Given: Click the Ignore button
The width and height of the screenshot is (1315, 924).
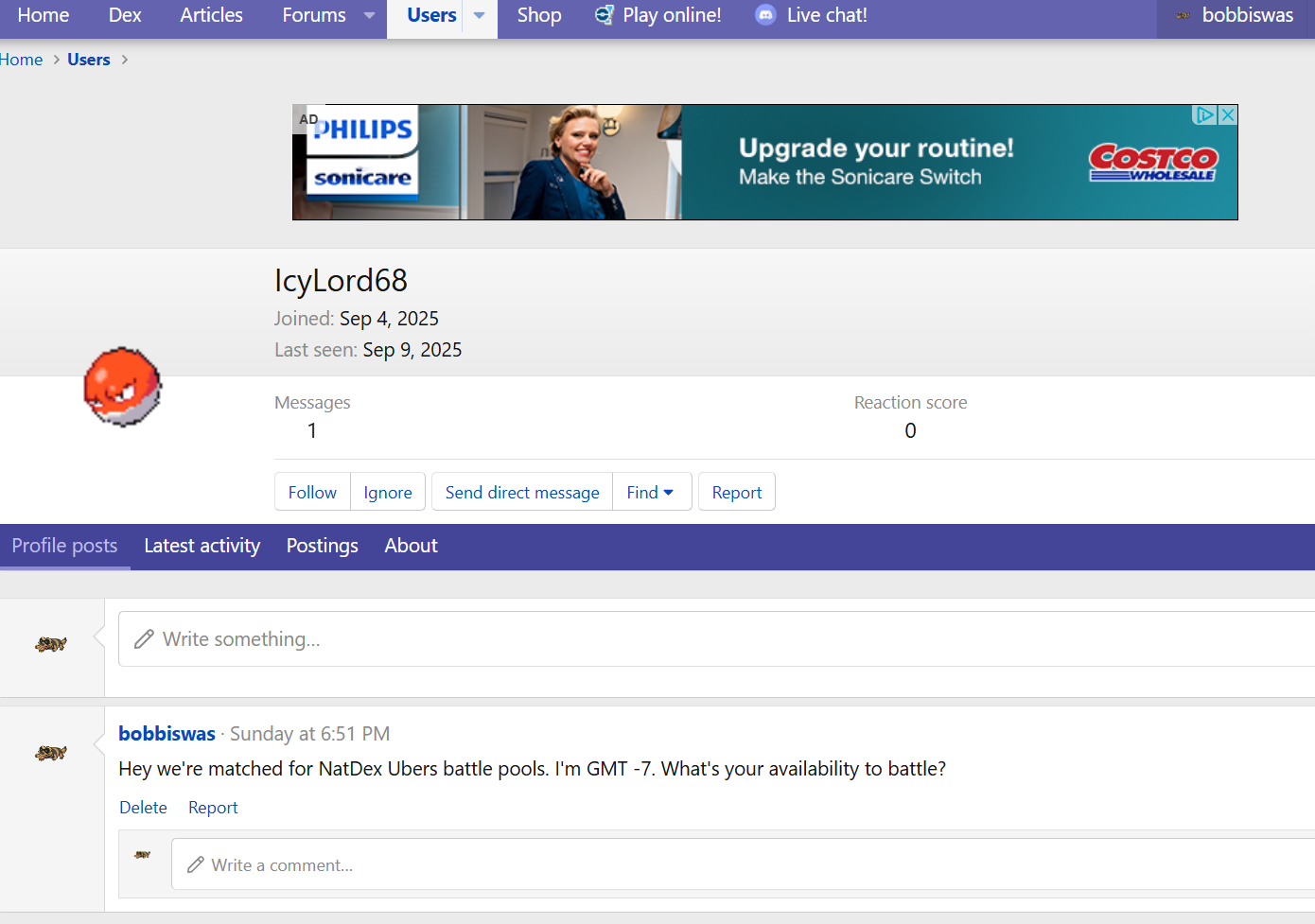Looking at the screenshot, I should point(388,492).
